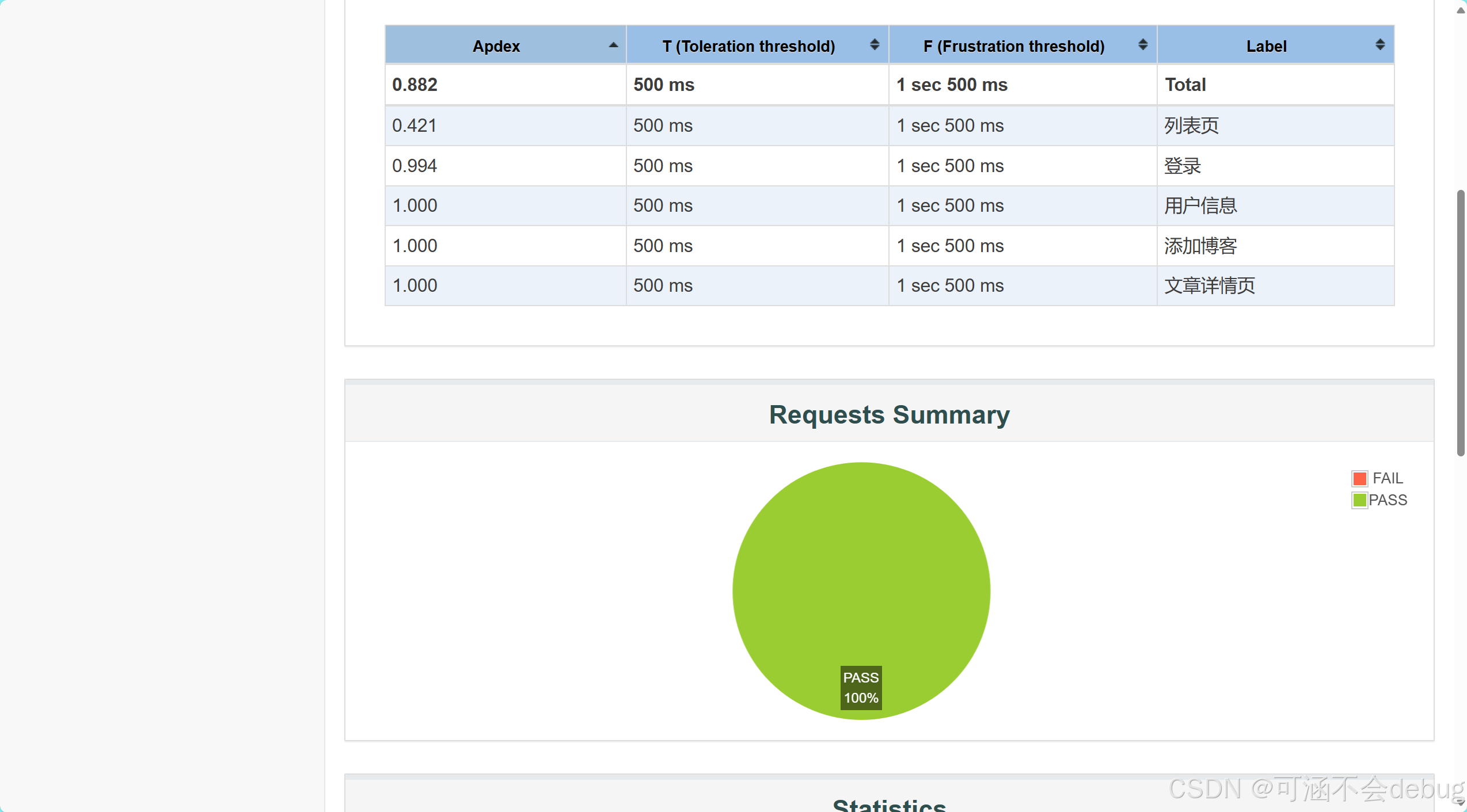1467x812 pixels.
Task: Click the 列表页 label cell
Action: pos(1191,125)
